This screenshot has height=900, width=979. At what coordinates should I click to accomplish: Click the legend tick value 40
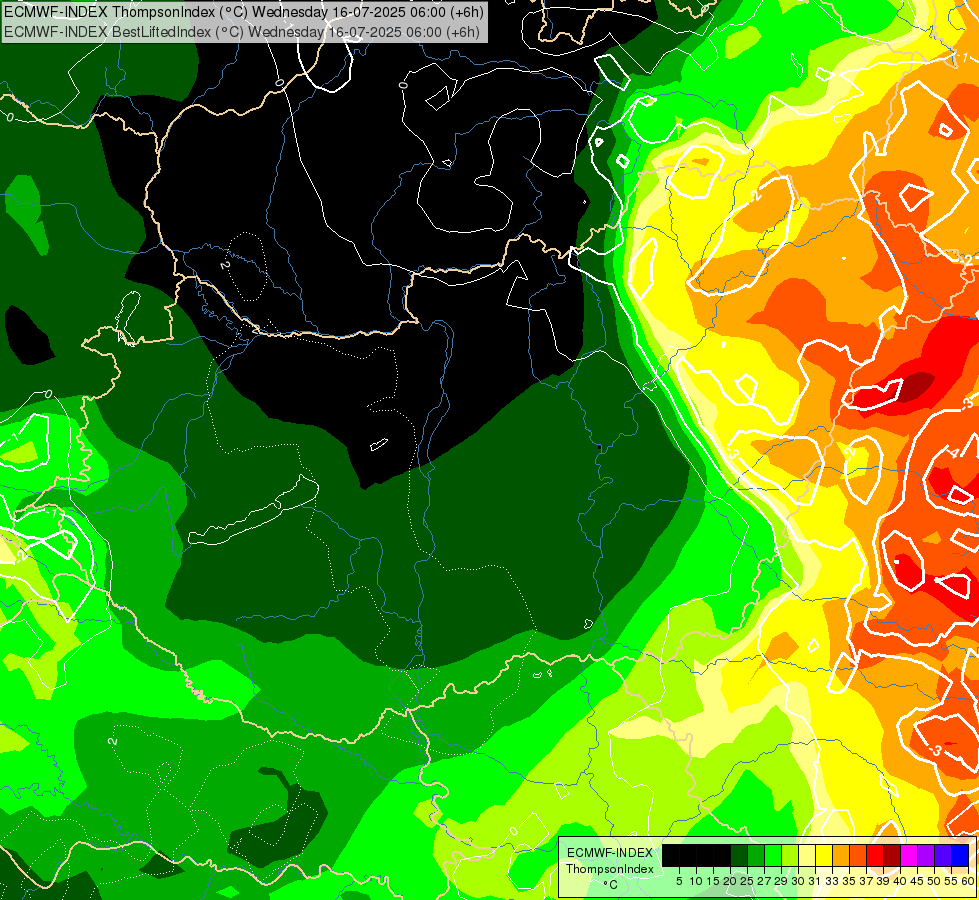point(900,881)
